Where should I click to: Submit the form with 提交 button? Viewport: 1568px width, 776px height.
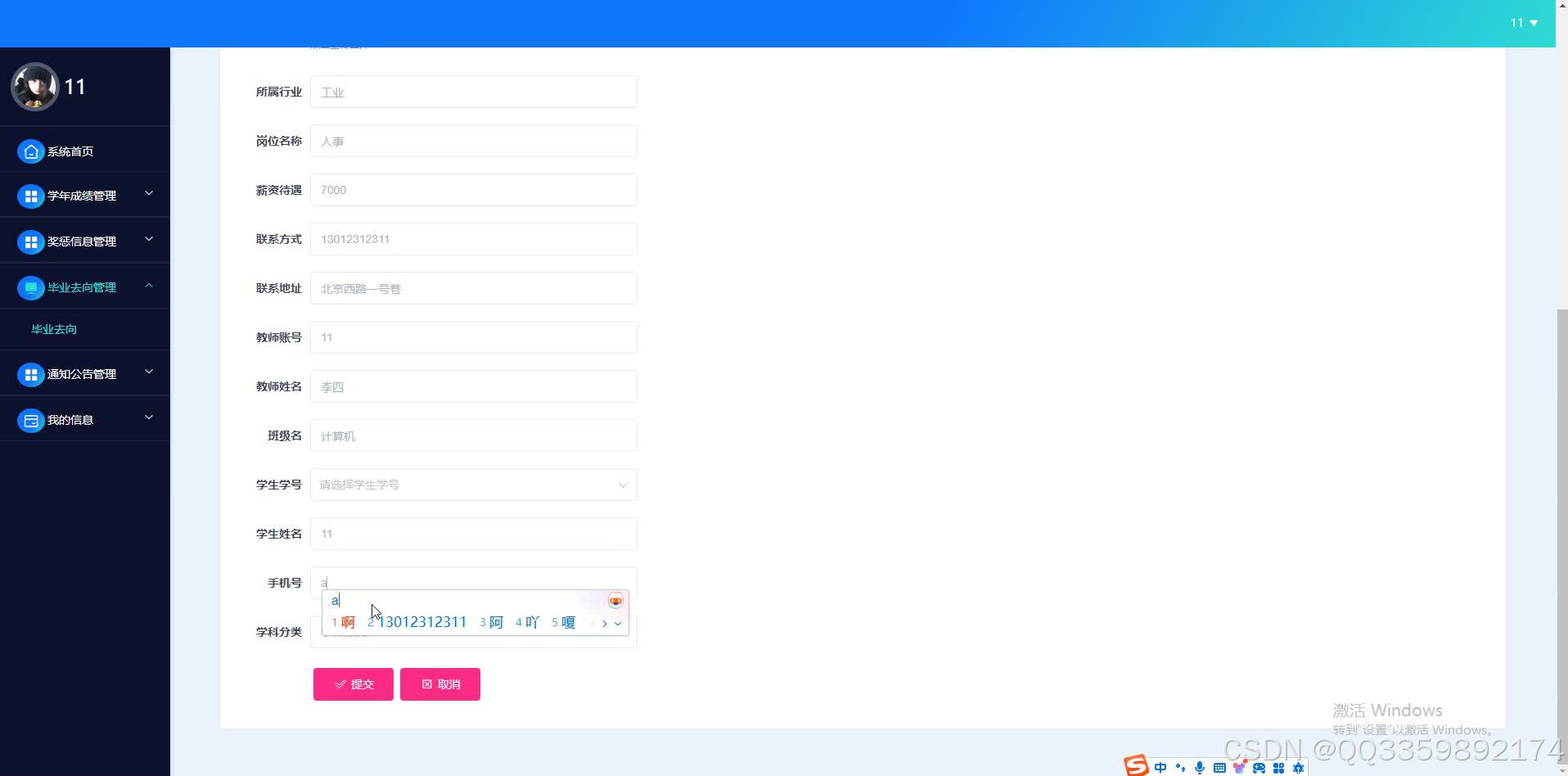[354, 684]
